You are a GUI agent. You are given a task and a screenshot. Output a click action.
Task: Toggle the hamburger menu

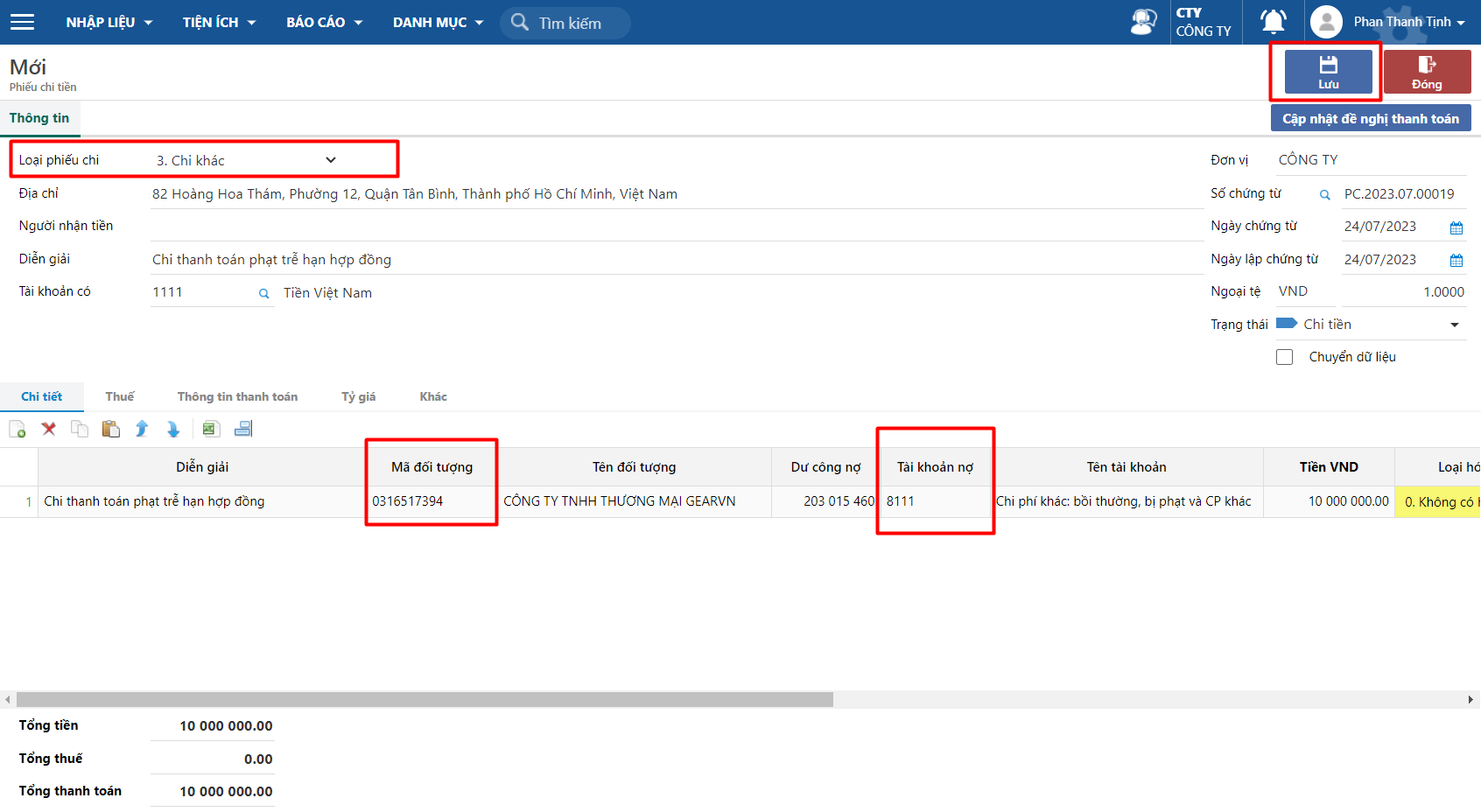[22, 22]
